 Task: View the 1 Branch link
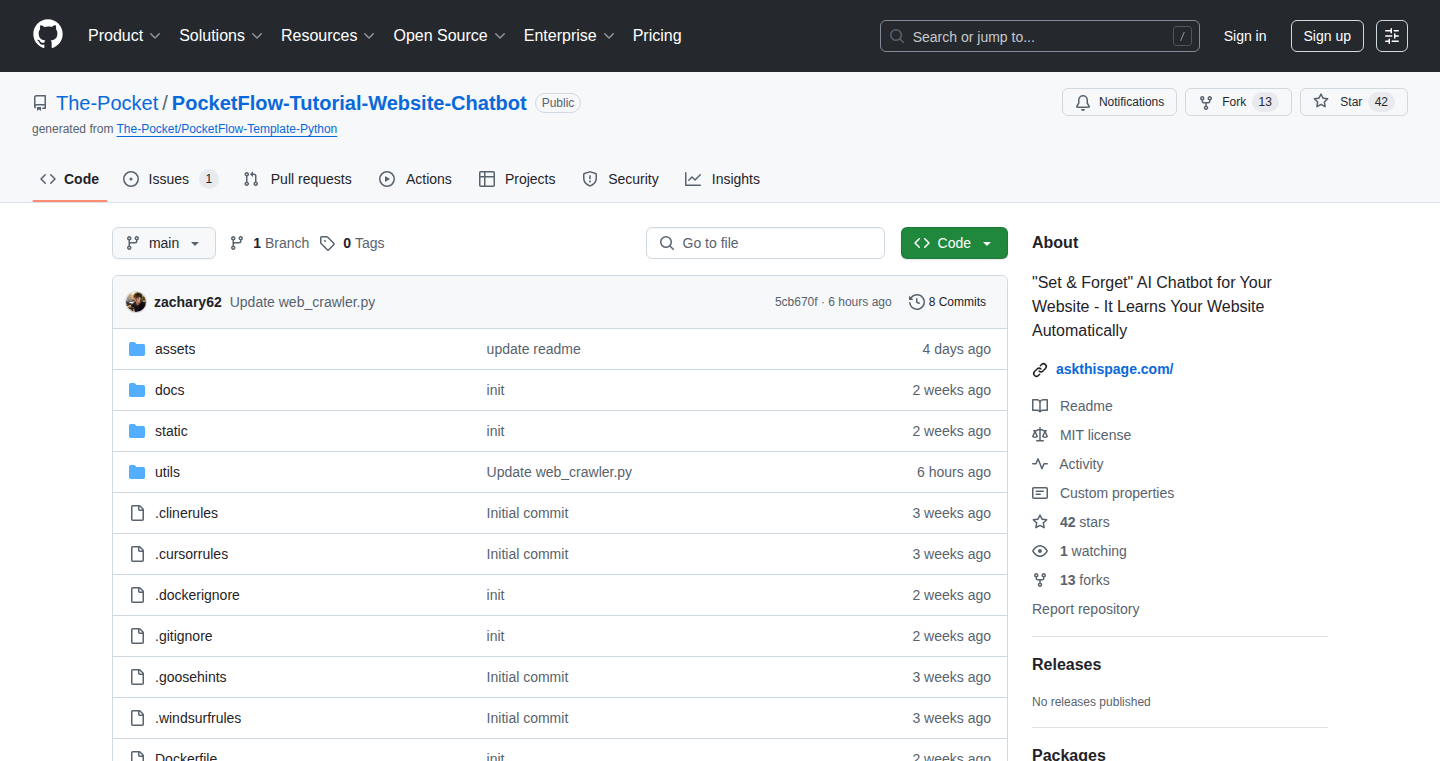[x=270, y=243]
